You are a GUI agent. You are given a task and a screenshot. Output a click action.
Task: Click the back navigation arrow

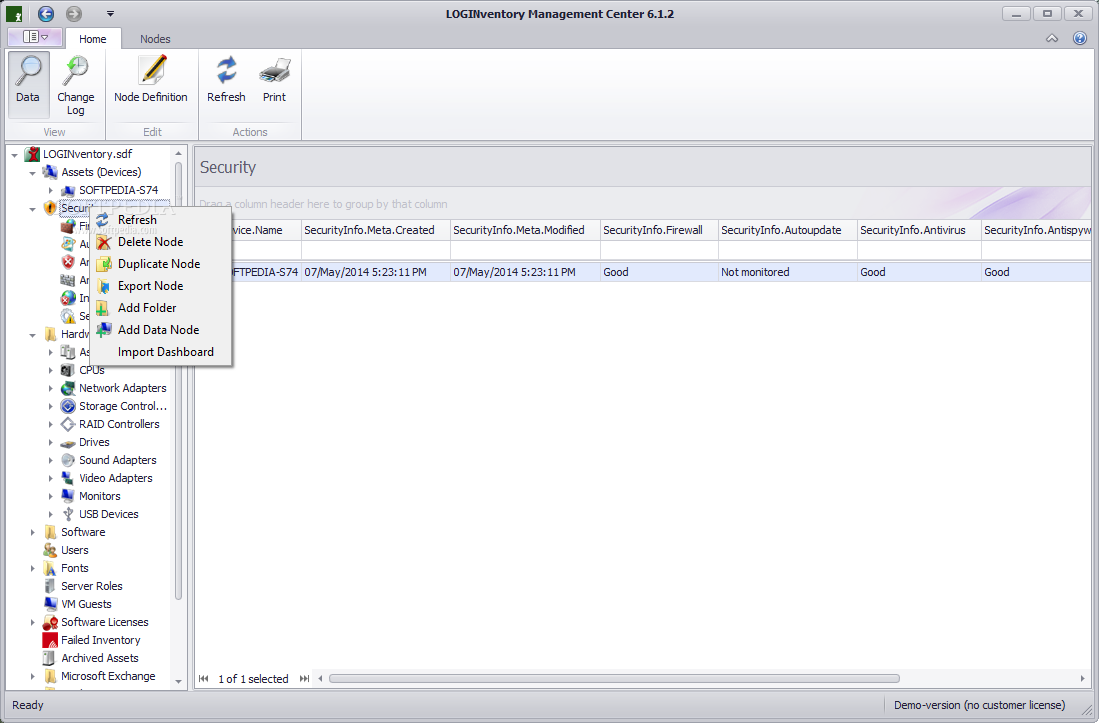tap(46, 13)
